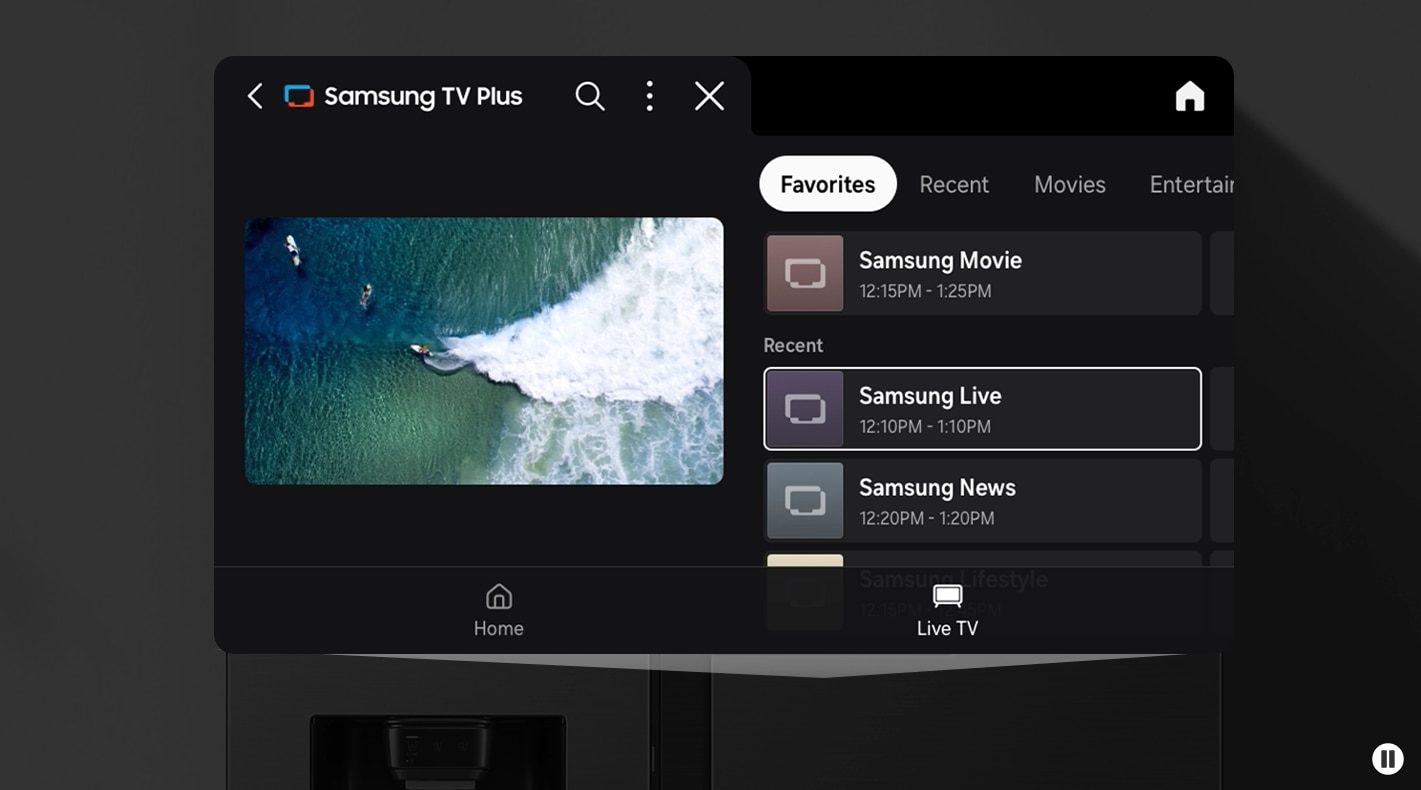Switch to the Live TV bottom tab
The width and height of the screenshot is (1421, 790).
(x=947, y=611)
